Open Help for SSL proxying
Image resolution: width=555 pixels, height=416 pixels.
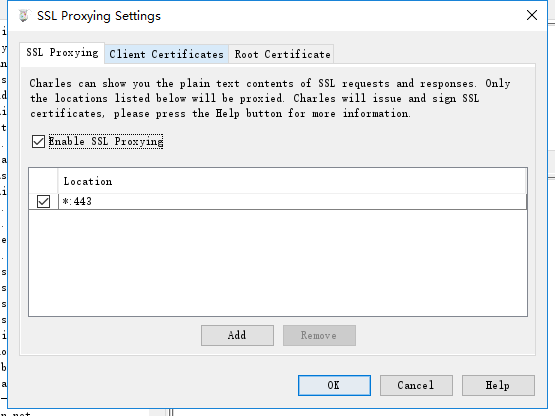[x=498, y=385]
